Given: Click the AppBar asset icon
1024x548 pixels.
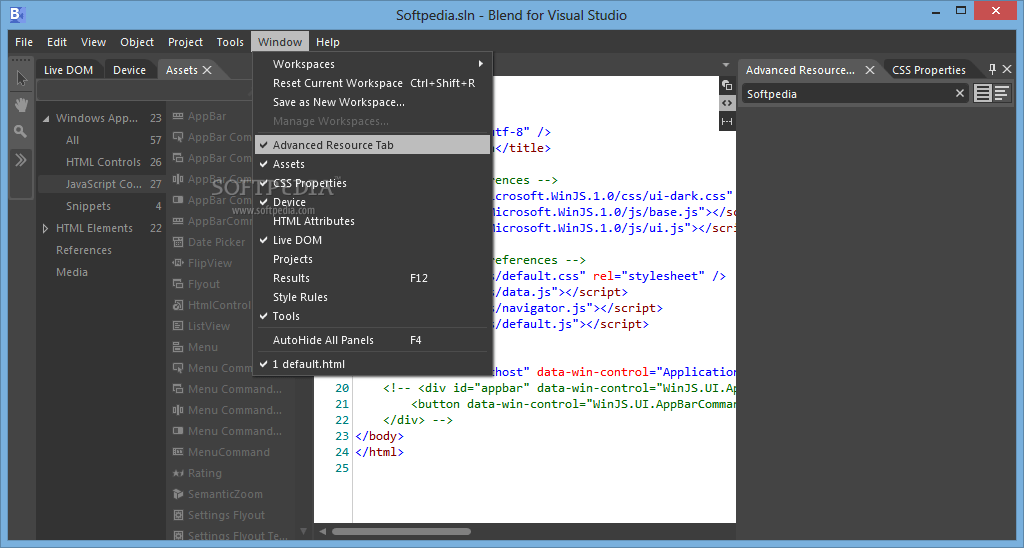Looking at the screenshot, I should click(178, 116).
